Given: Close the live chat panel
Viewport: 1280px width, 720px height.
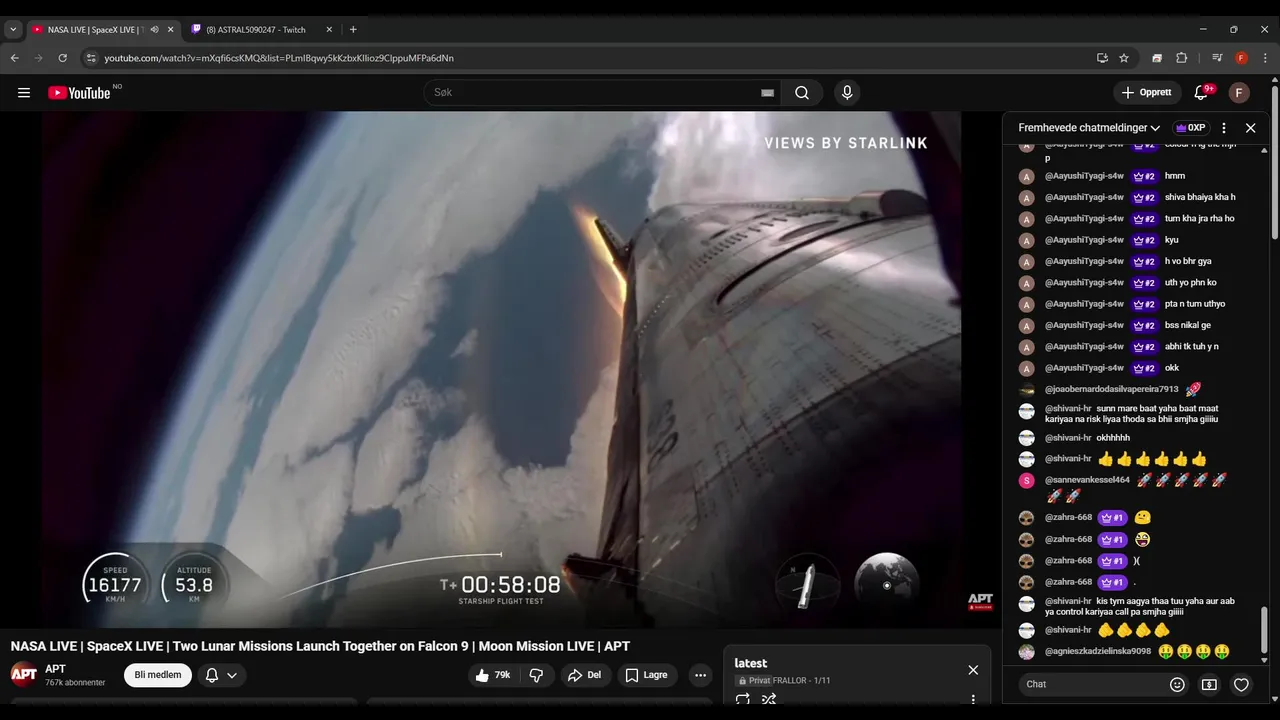Looking at the screenshot, I should [x=1250, y=128].
